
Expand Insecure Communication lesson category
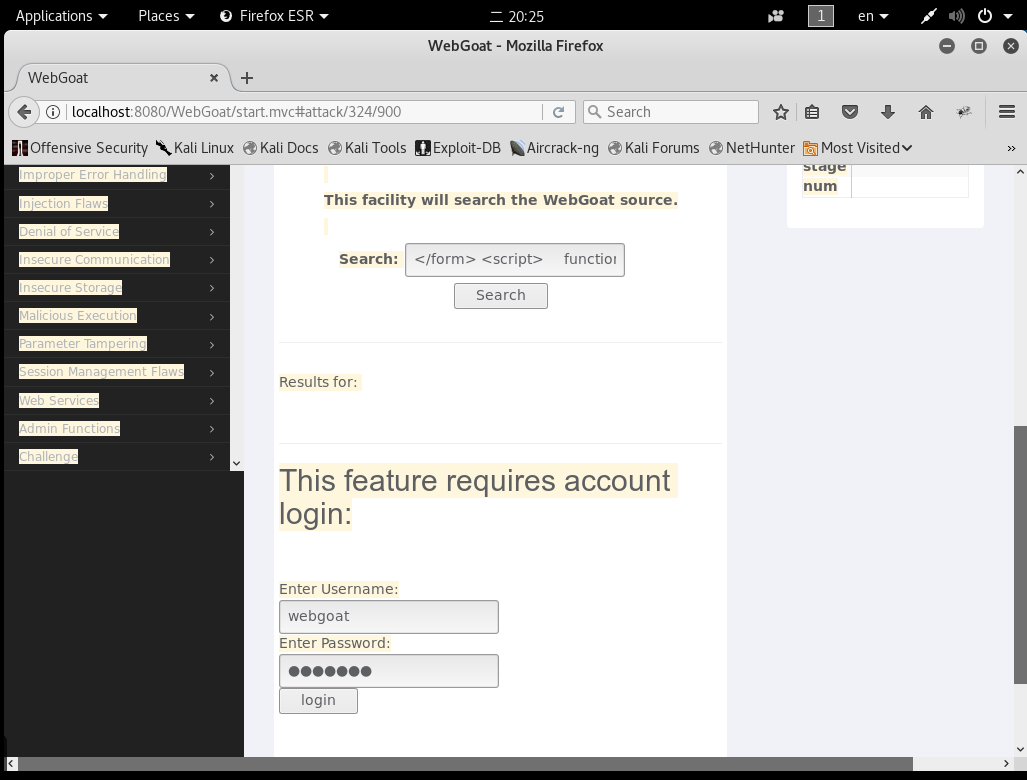point(117,260)
